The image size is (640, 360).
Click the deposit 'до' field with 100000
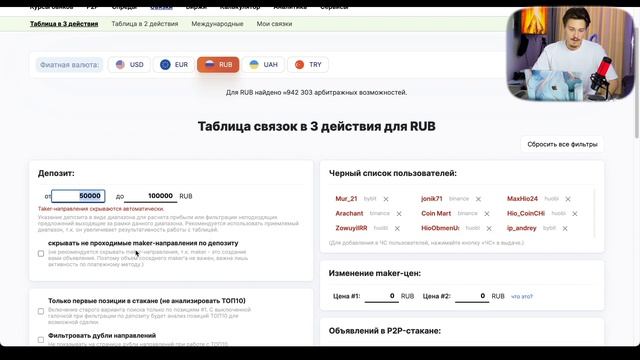[x=151, y=196]
